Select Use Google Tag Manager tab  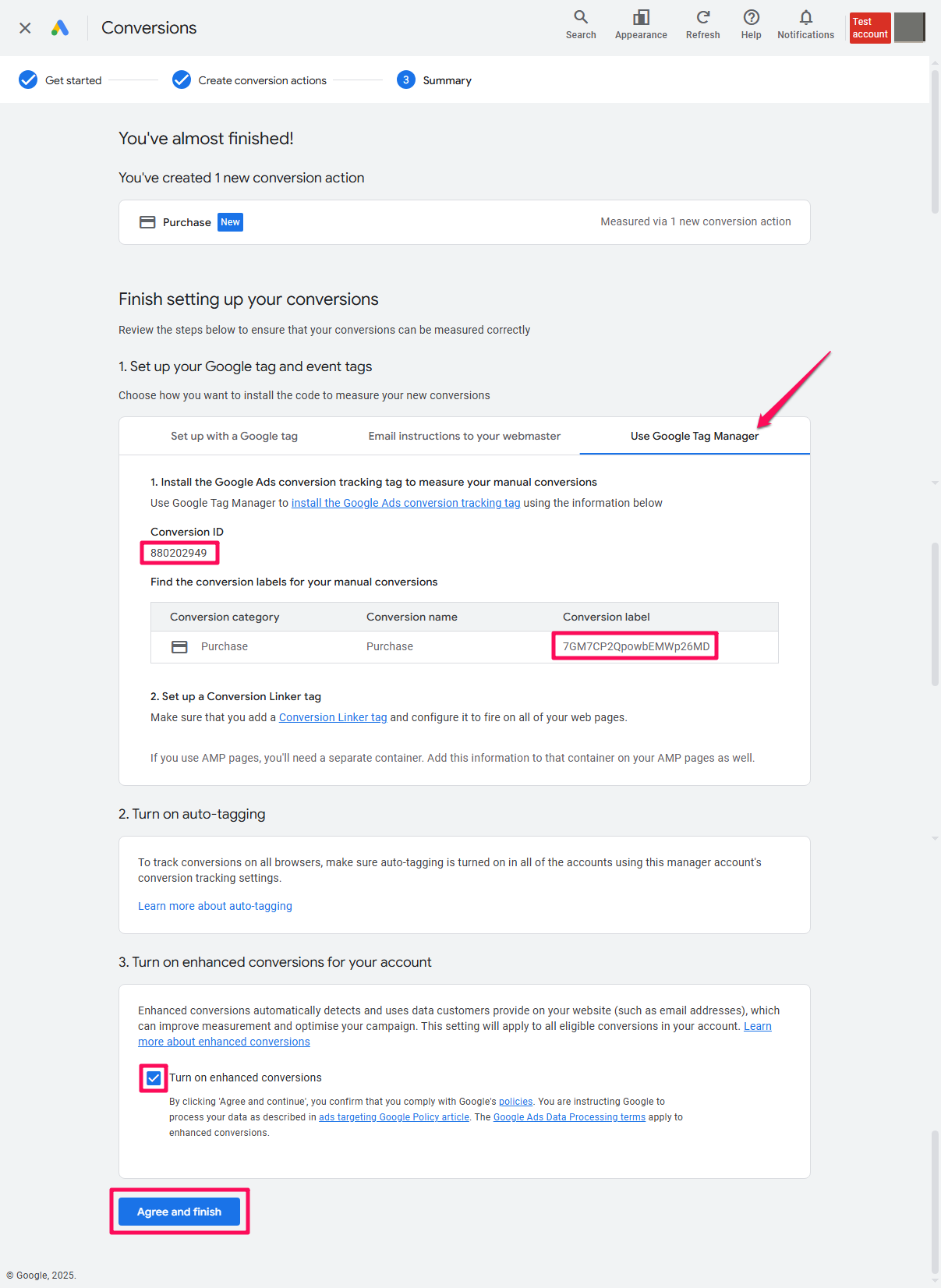[x=694, y=436]
